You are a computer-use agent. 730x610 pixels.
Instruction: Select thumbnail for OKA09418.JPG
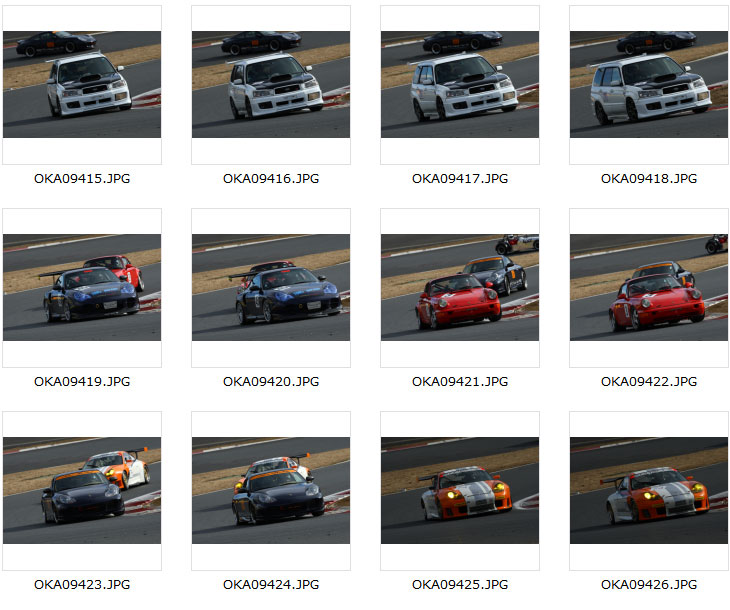point(649,84)
